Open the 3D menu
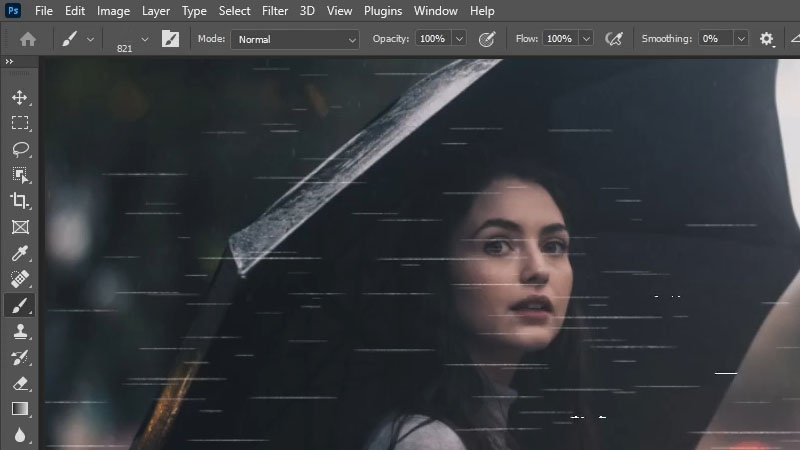Image resolution: width=800 pixels, height=450 pixels. [307, 11]
